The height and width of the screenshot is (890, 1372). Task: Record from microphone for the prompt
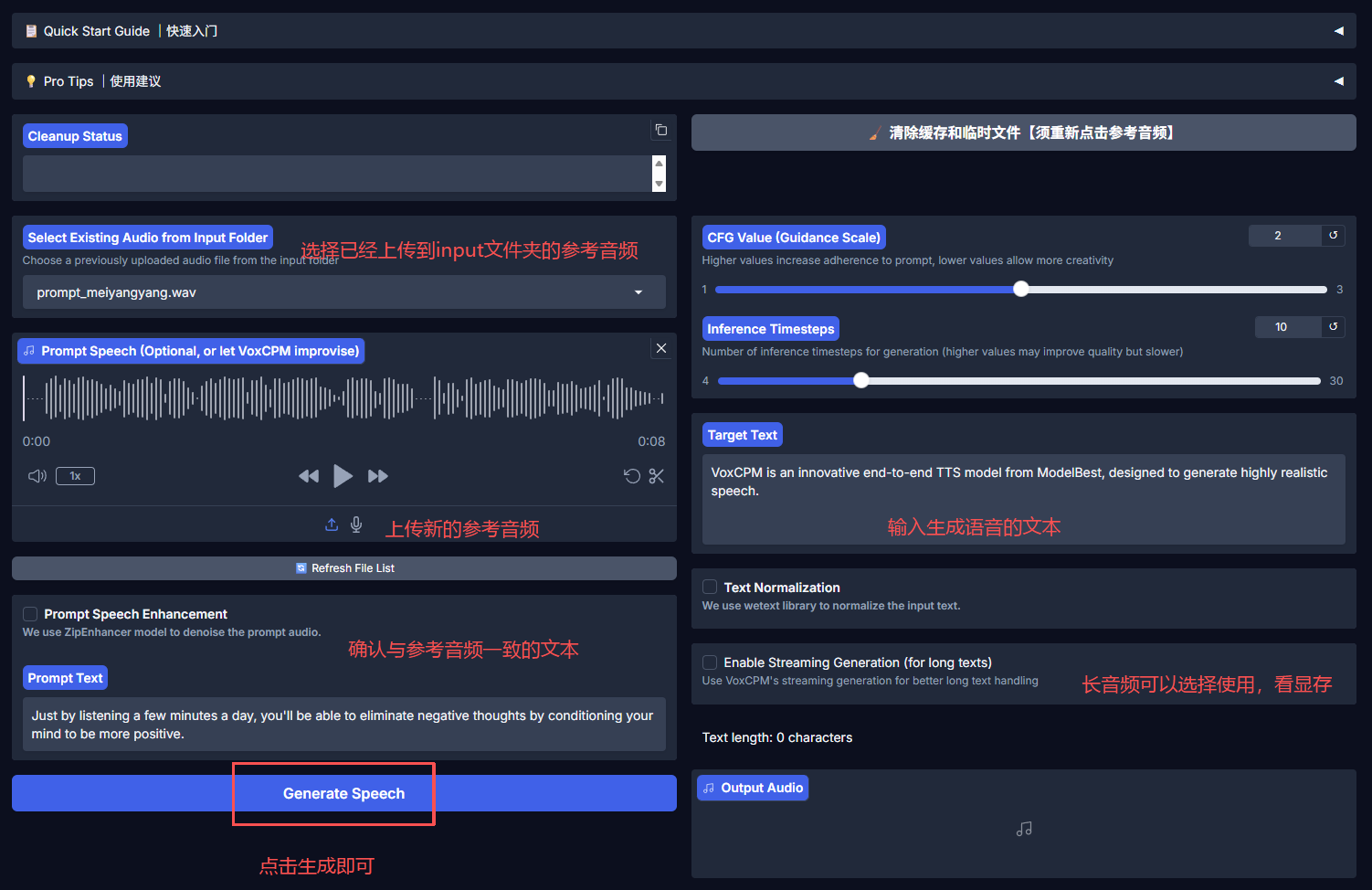coord(356,524)
